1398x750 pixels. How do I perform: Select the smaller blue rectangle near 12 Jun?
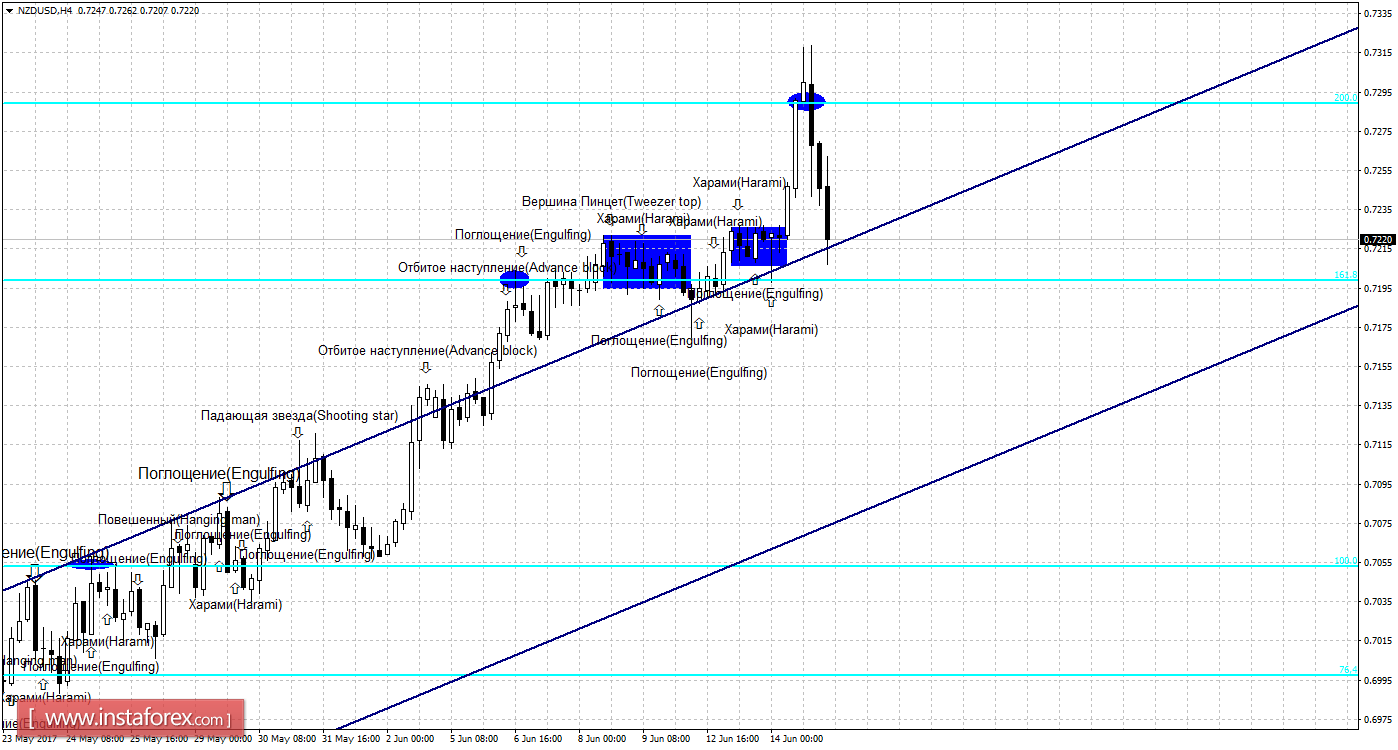[758, 246]
